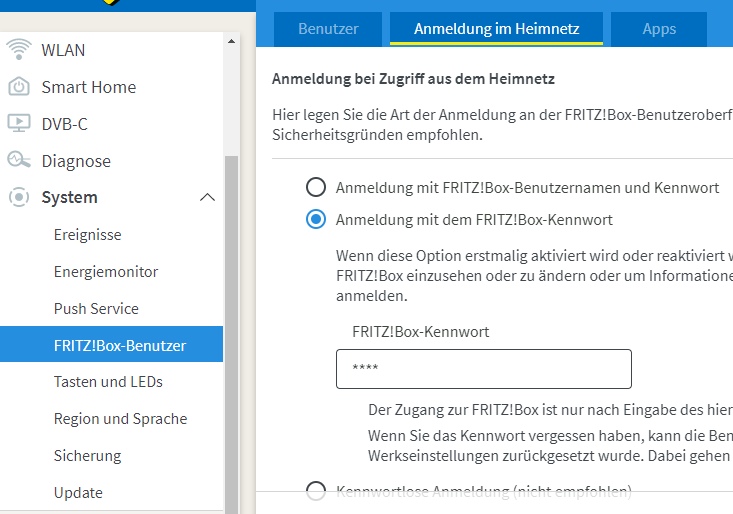The width and height of the screenshot is (733, 514).
Task: Switch to the Benutzer tab
Action: [x=328, y=29]
